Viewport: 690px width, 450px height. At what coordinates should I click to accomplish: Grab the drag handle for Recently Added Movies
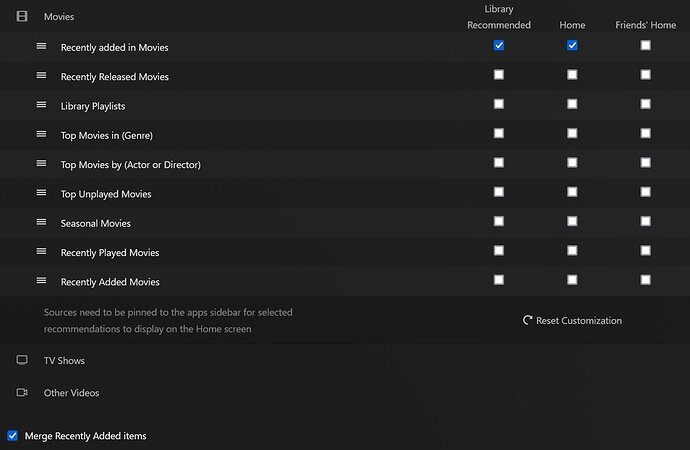[41, 281]
